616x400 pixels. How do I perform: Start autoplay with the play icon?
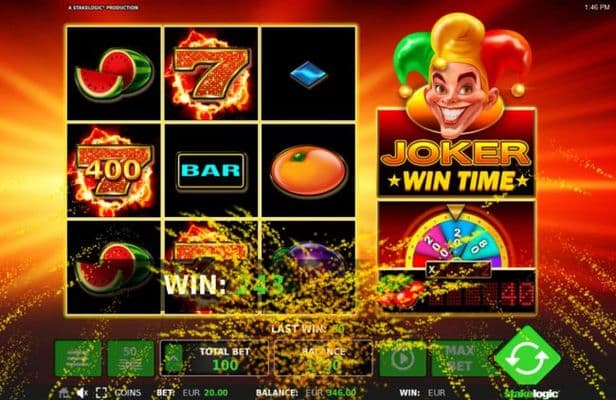402,358
